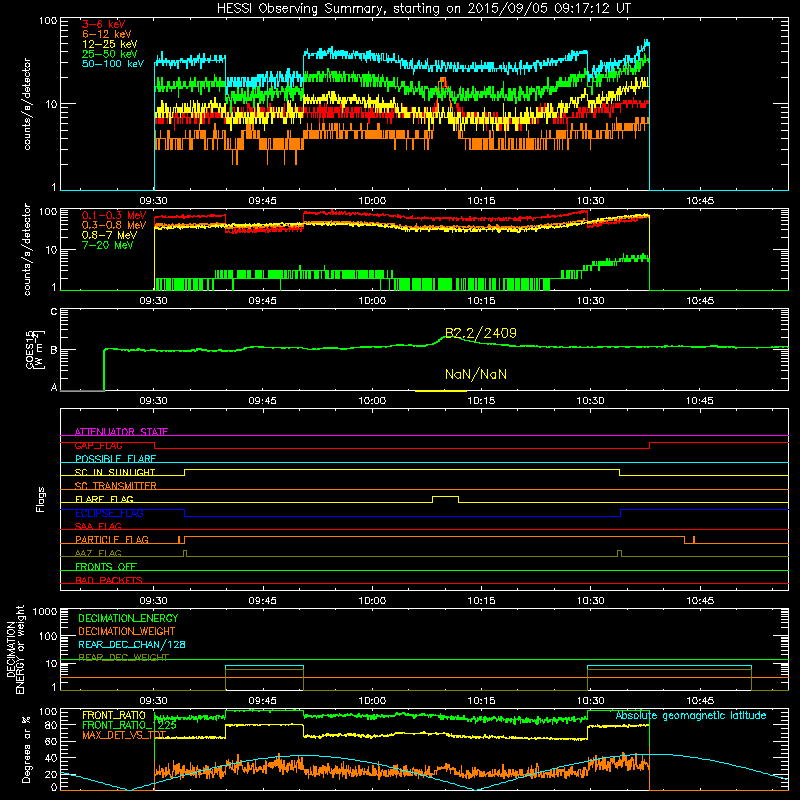Click the 0.8-7 MeV legend label
The width and height of the screenshot is (800, 800).
pyautogui.click(x=109, y=235)
